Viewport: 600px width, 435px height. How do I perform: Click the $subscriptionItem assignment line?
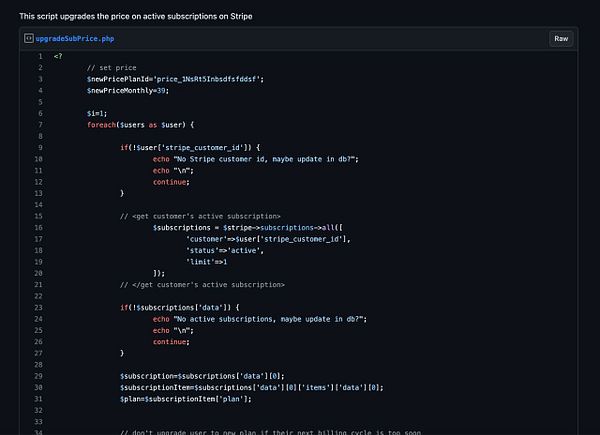pyautogui.click(x=251, y=388)
